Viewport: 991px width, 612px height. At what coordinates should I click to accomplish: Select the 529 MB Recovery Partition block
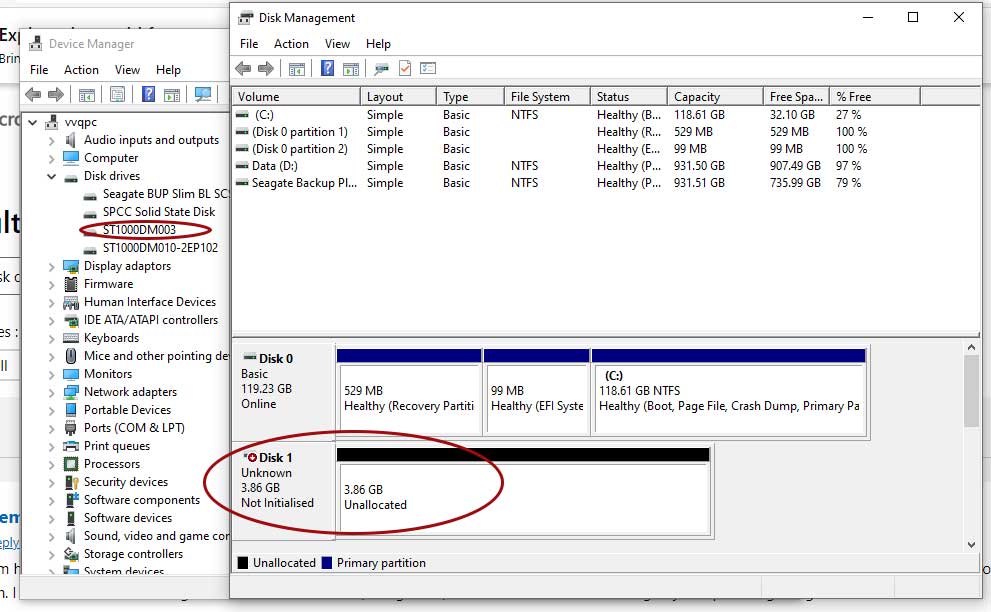409,392
